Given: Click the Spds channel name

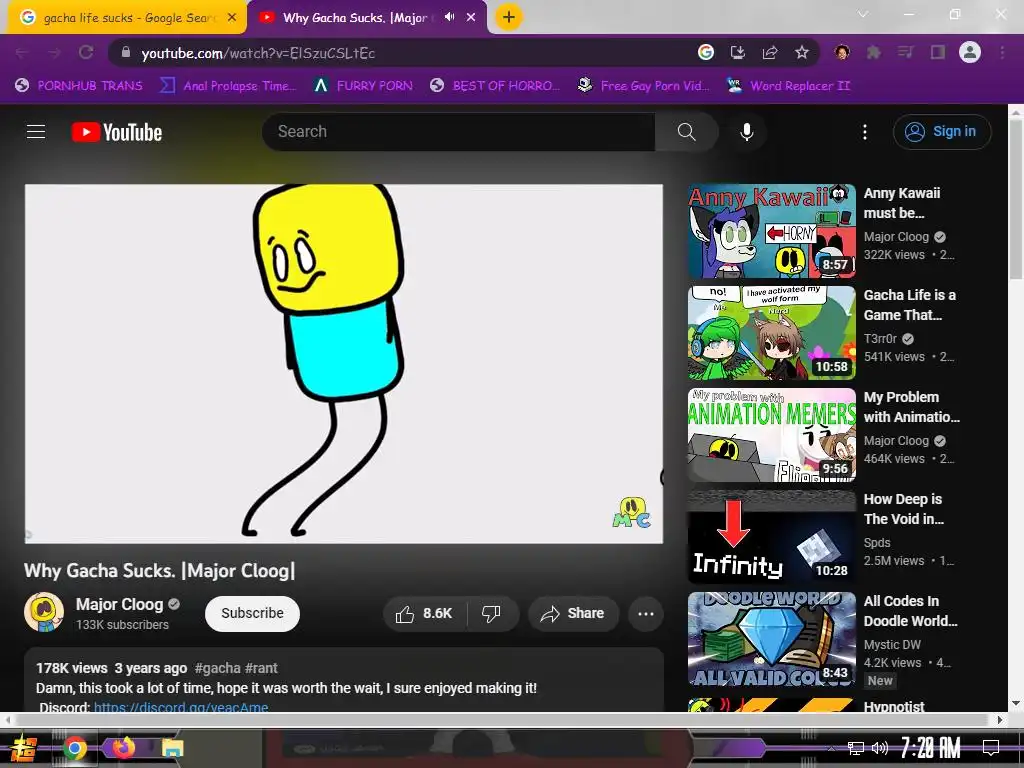Looking at the screenshot, I should tap(876, 543).
